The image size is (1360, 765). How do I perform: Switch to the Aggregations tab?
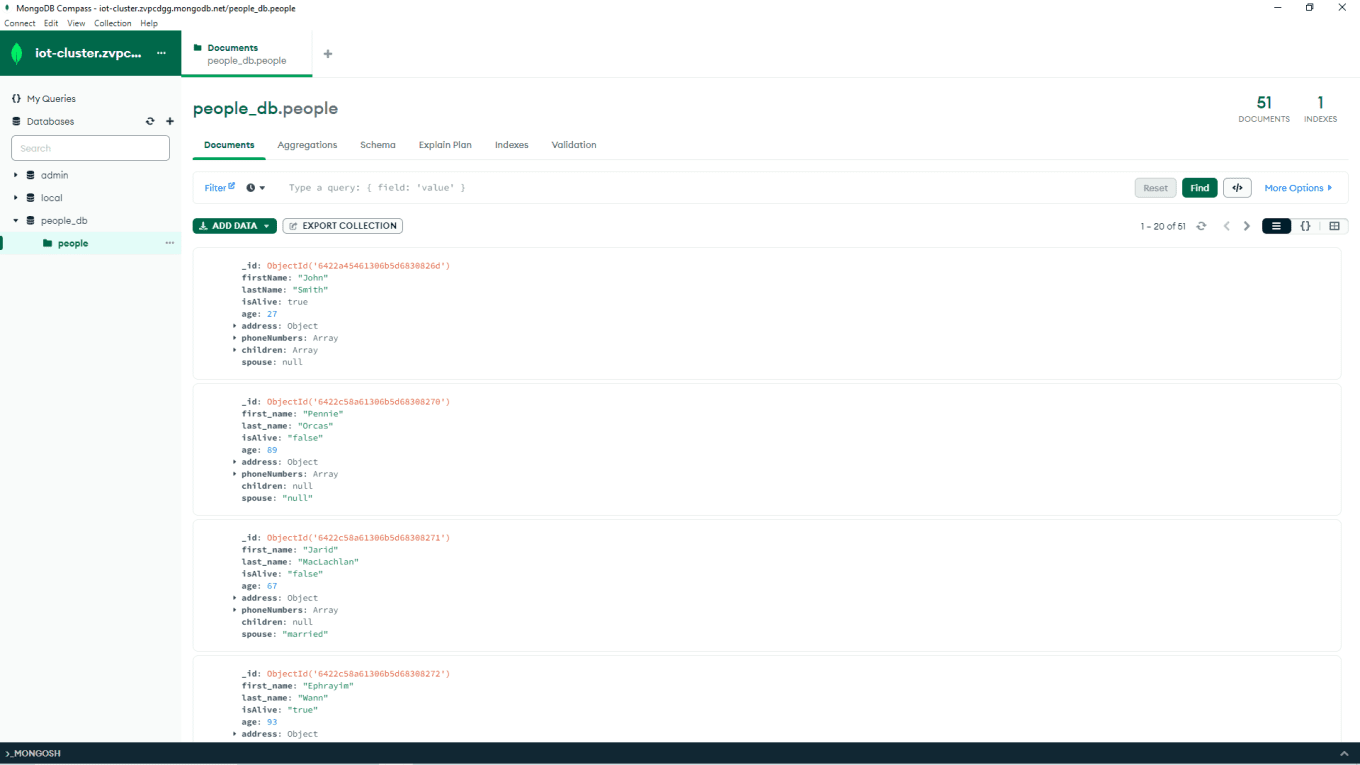tap(307, 145)
